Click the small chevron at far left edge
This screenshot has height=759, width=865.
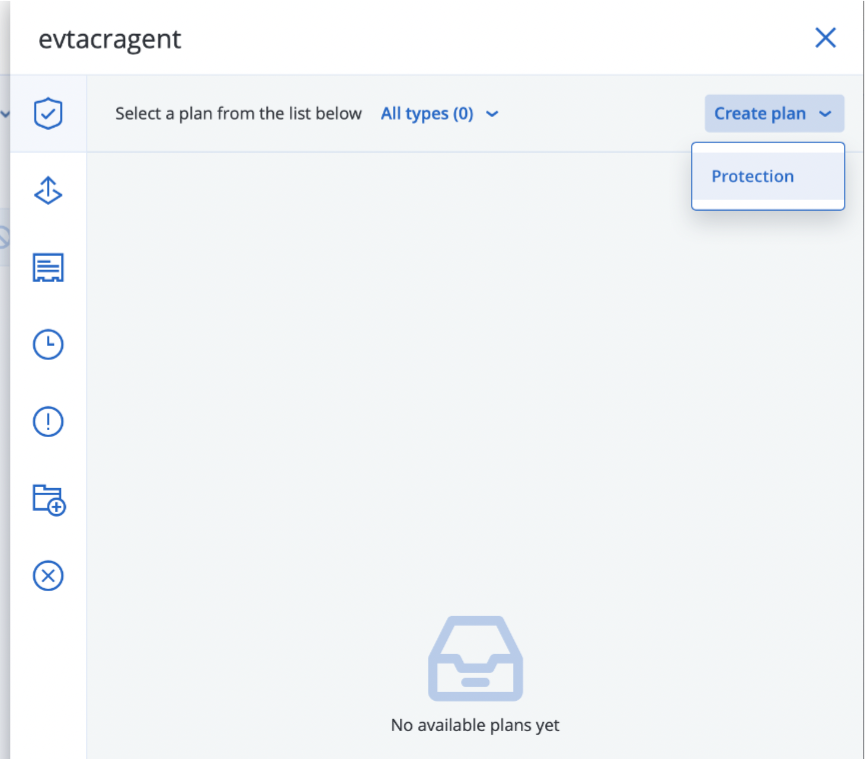tap(5, 114)
